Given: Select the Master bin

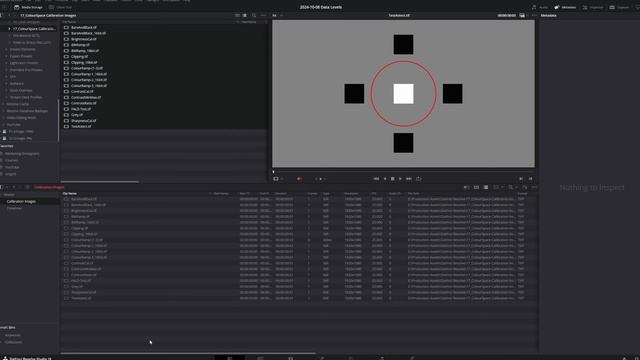Looking at the screenshot, I should [9, 195].
